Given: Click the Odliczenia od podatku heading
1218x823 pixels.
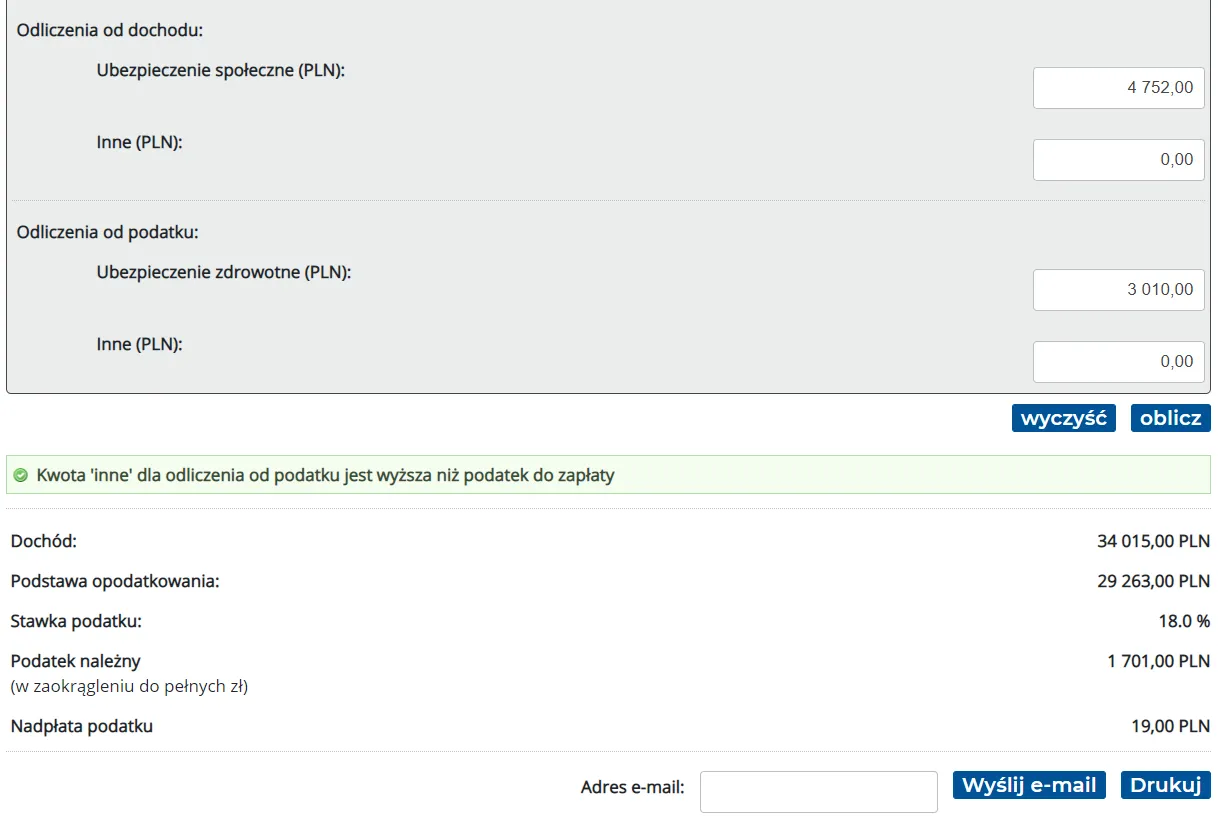Looking at the screenshot, I should pyautogui.click(x=108, y=232).
